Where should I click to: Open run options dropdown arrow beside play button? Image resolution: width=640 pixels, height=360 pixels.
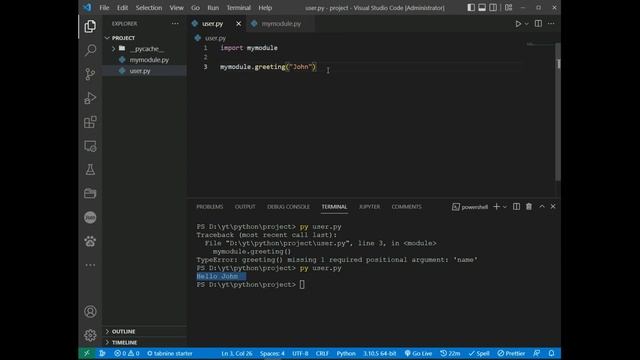click(x=527, y=24)
